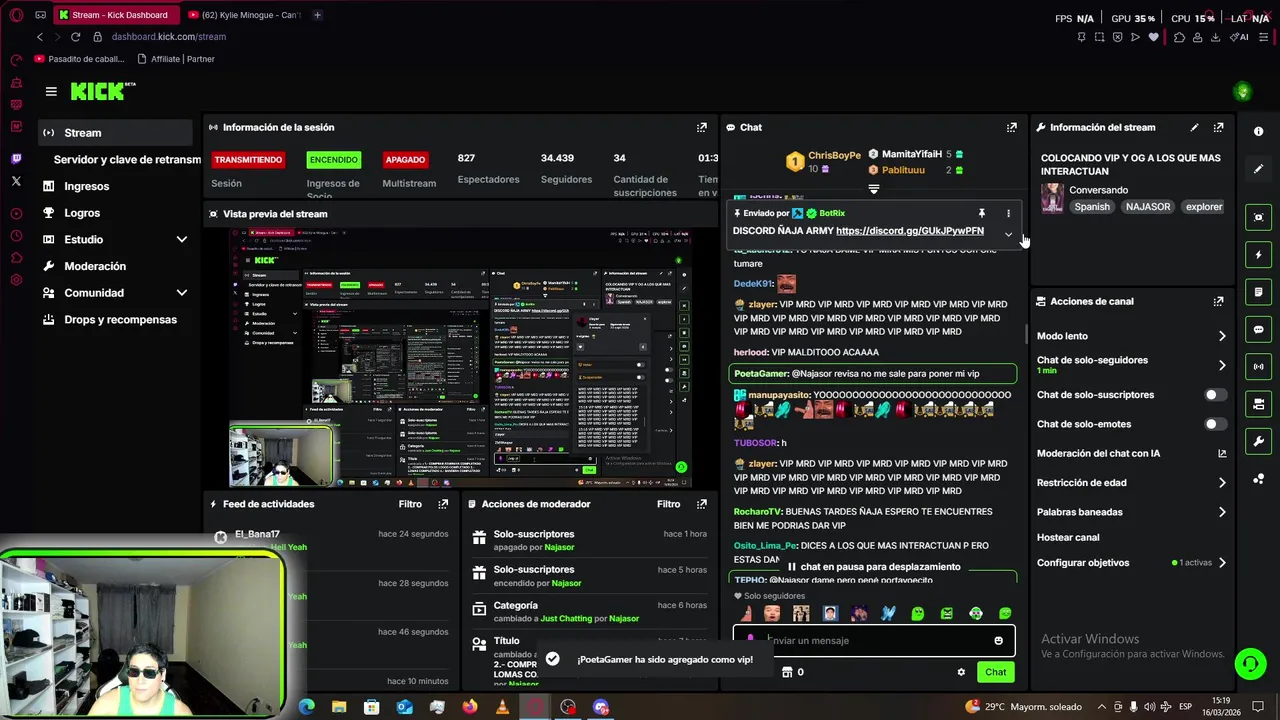Click the taskbar weather widget
Screen dimensions: 1280x720
coord(1023,707)
